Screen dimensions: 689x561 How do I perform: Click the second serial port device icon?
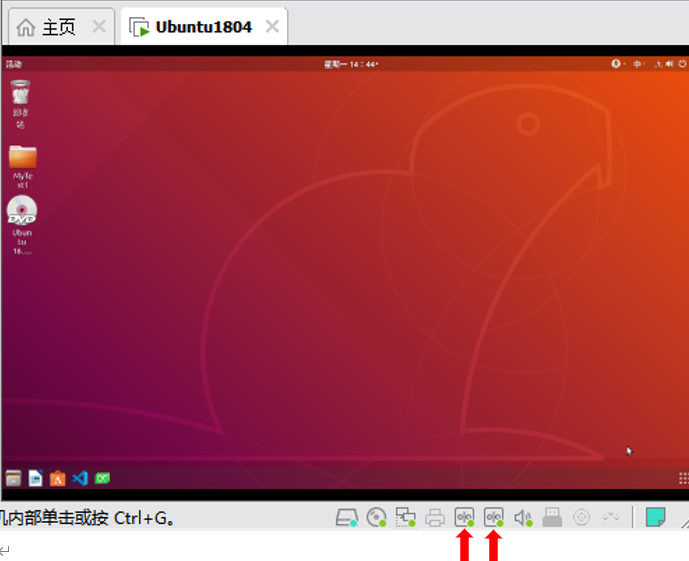(x=493, y=517)
